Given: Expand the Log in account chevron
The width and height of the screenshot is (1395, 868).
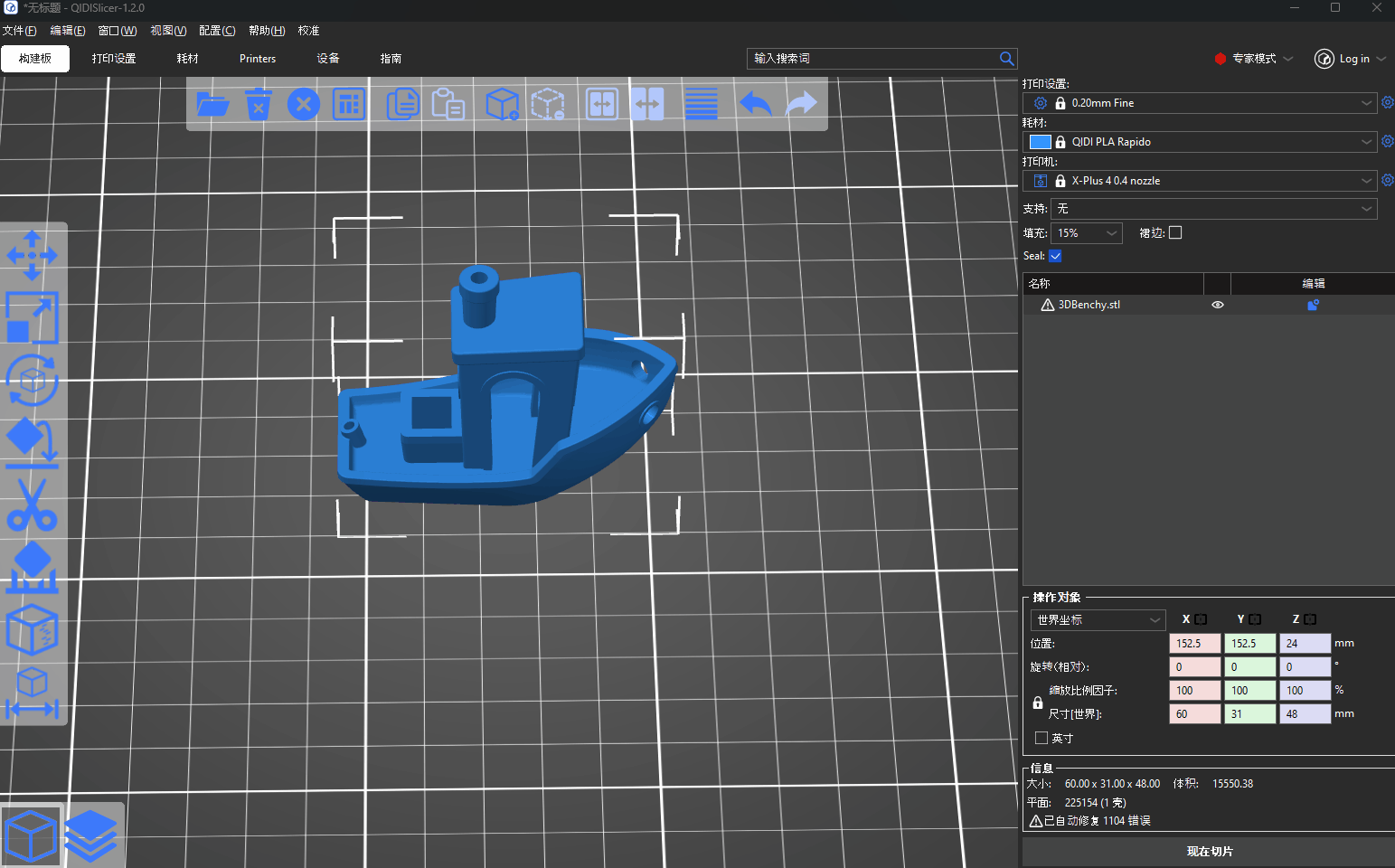Looking at the screenshot, I should (1381, 59).
